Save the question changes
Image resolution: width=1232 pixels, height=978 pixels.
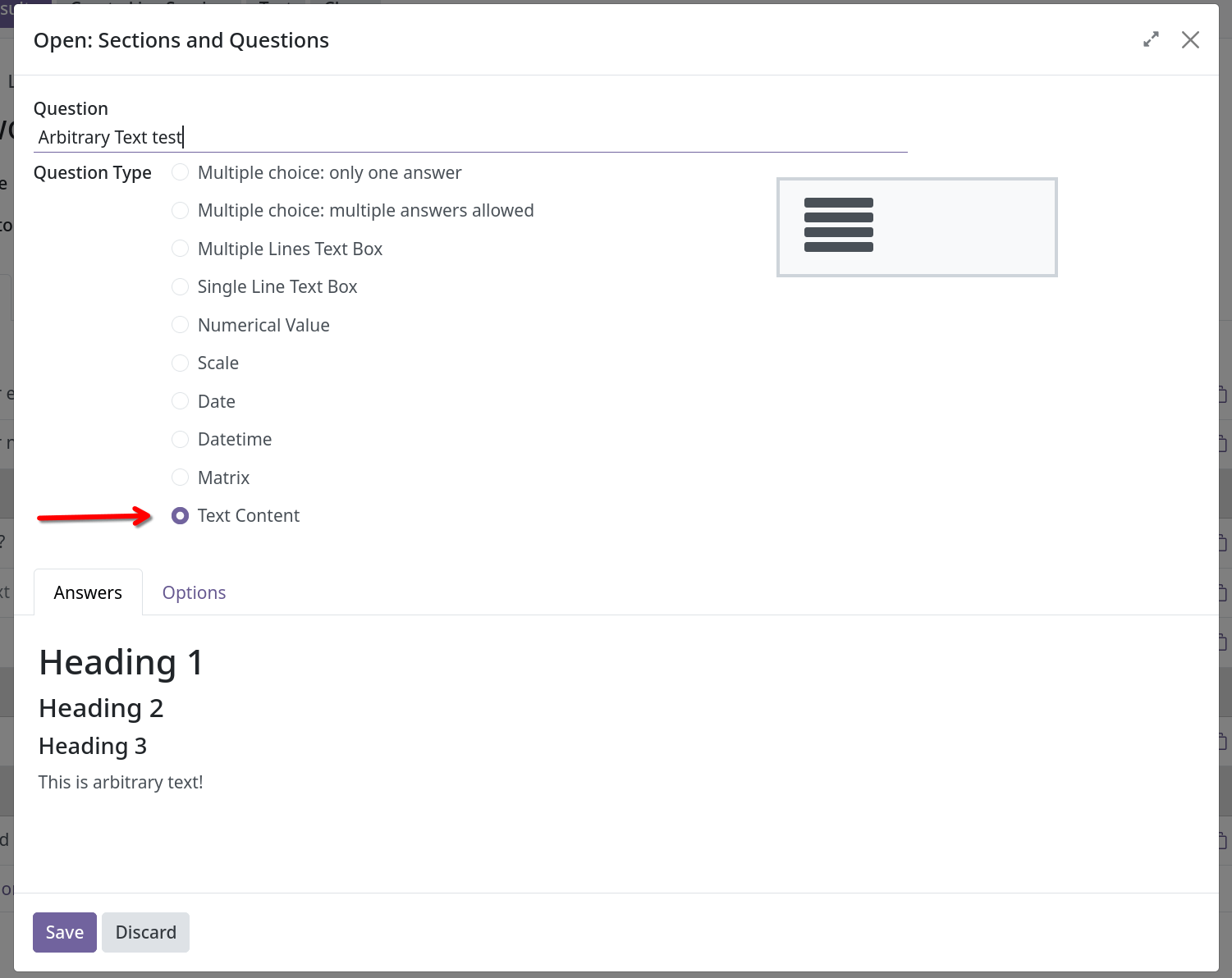[64, 932]
